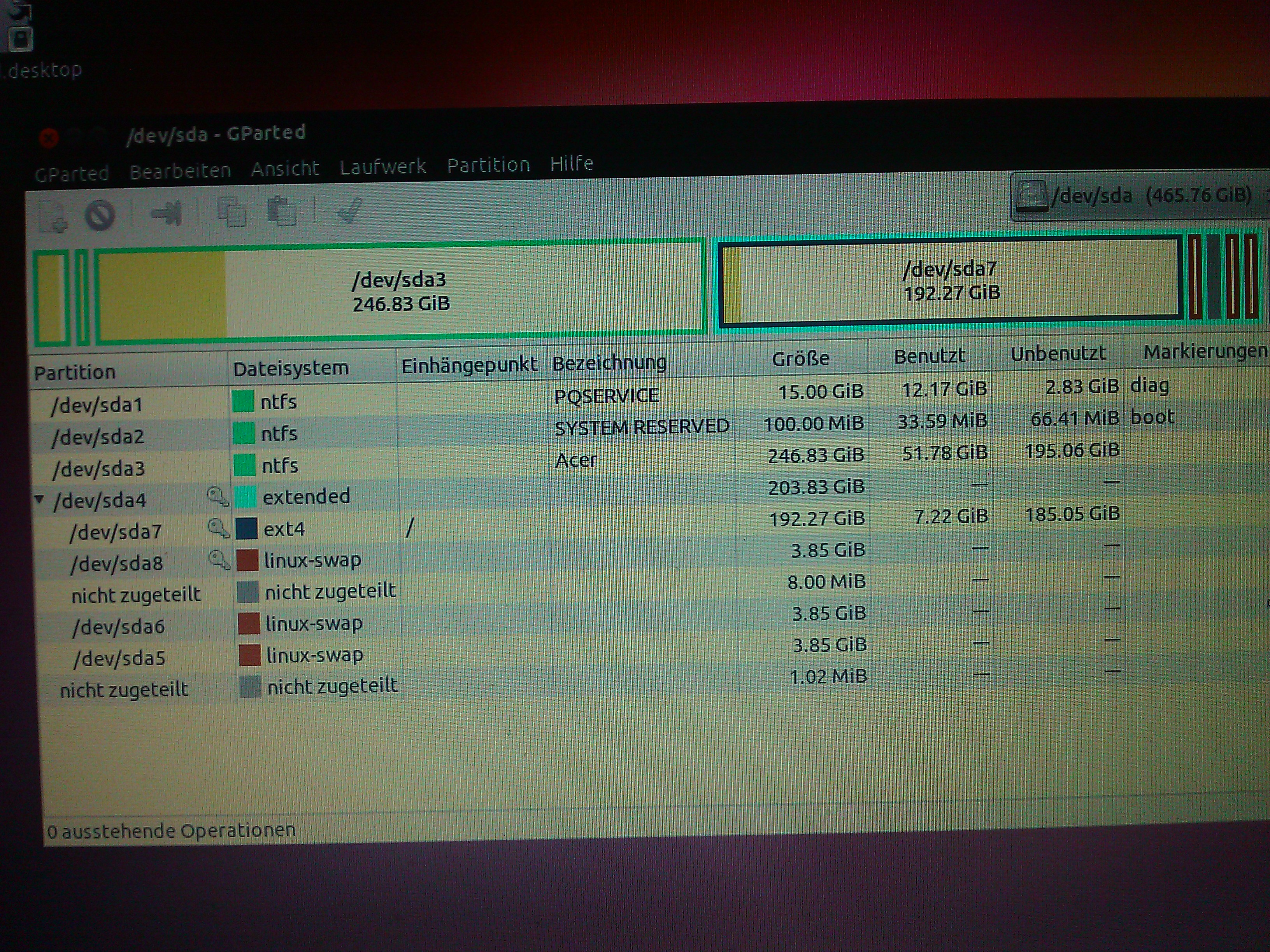Click the 7.22 GiB used value

(951, 516)
